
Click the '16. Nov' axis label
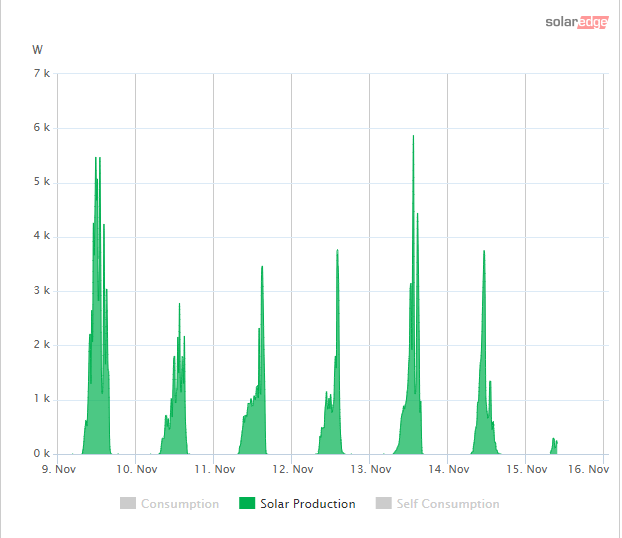tap(588, 469)
